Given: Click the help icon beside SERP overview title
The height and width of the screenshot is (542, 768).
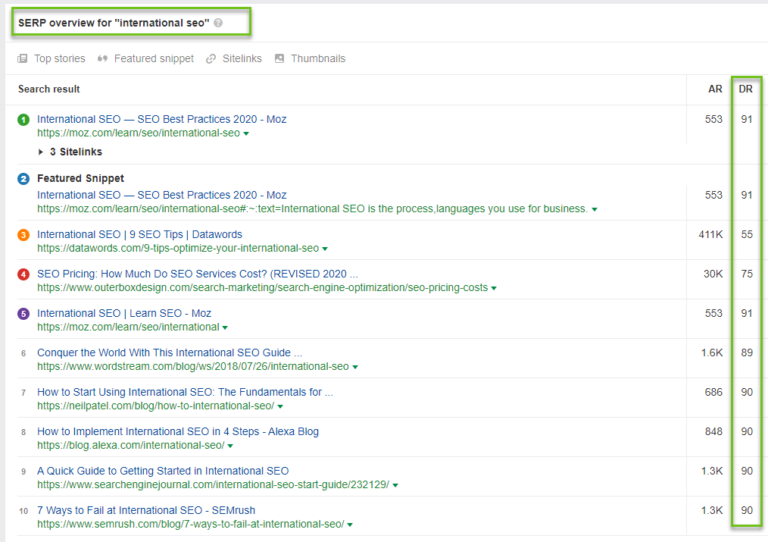Looking at the screenshot, I should 218,23.
